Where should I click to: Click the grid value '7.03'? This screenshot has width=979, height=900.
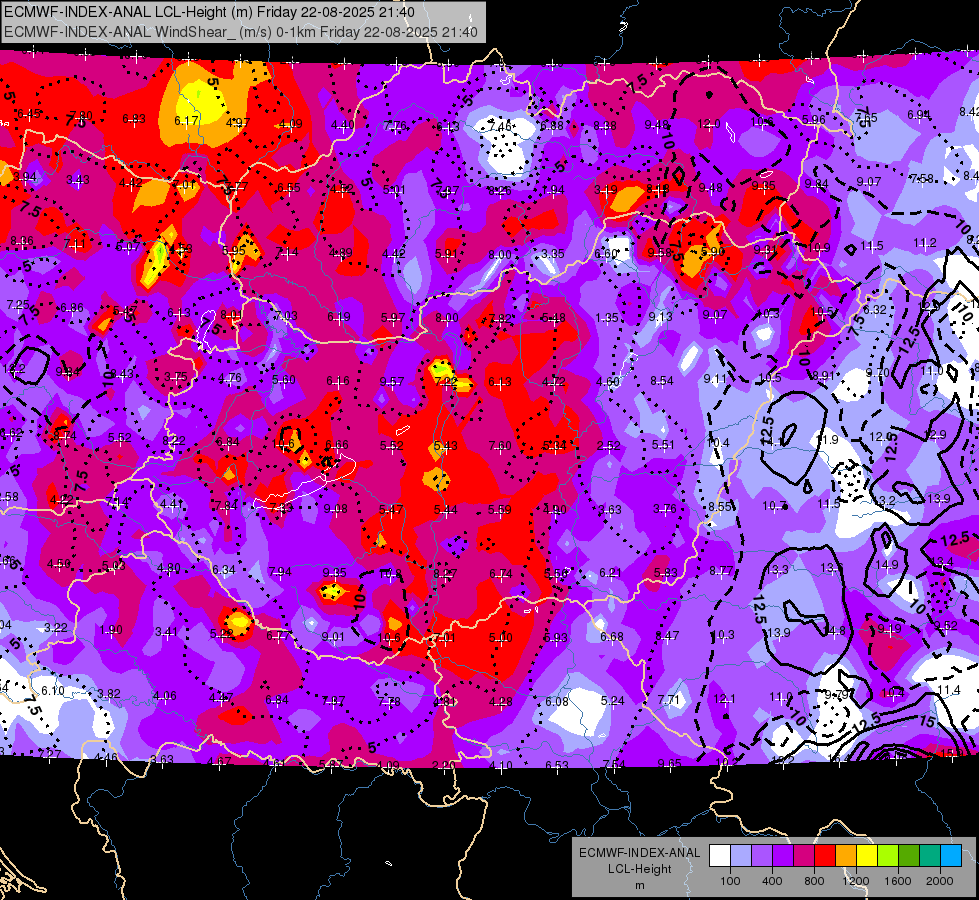click(x=285, y=315)
